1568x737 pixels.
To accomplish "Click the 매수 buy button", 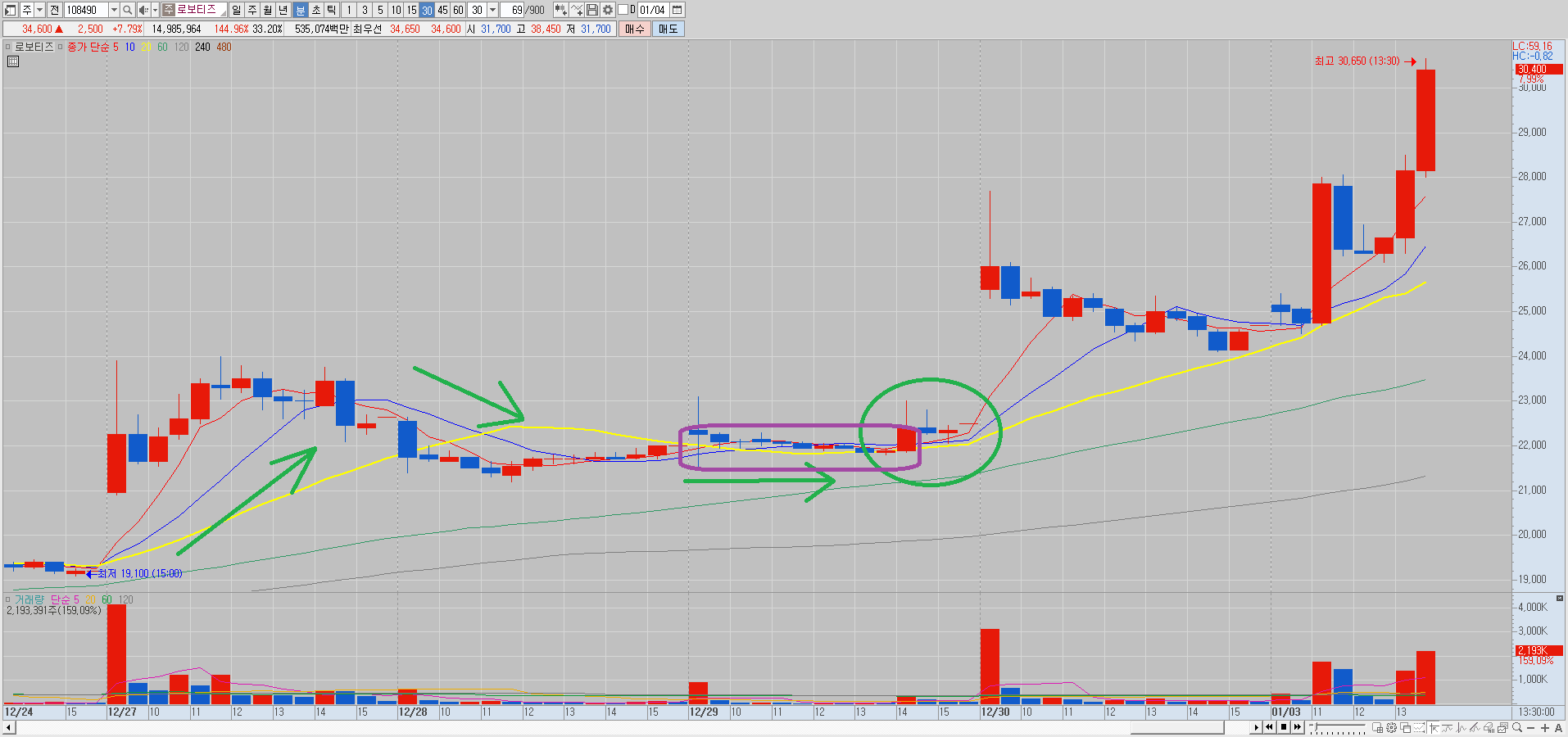I will click(635, 29).
